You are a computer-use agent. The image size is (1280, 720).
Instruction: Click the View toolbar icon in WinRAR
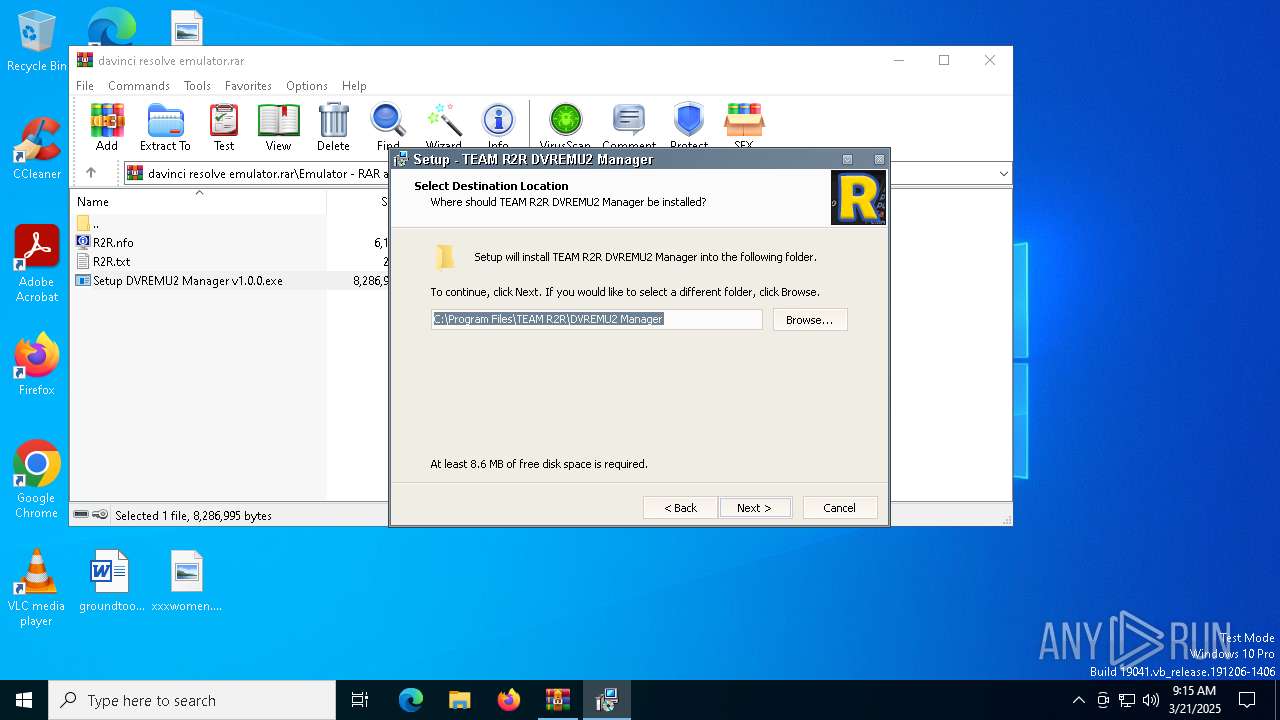[x=278, y=127]
